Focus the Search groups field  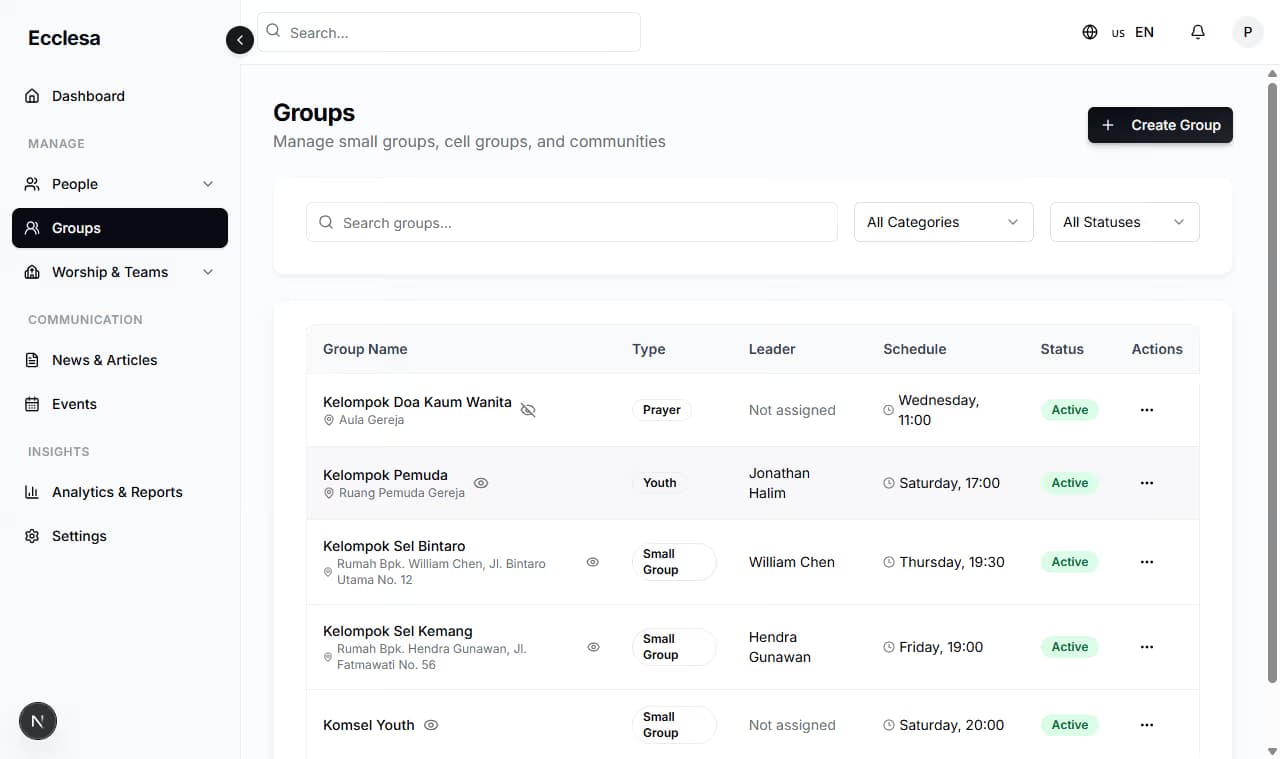(x=572, y=222)
